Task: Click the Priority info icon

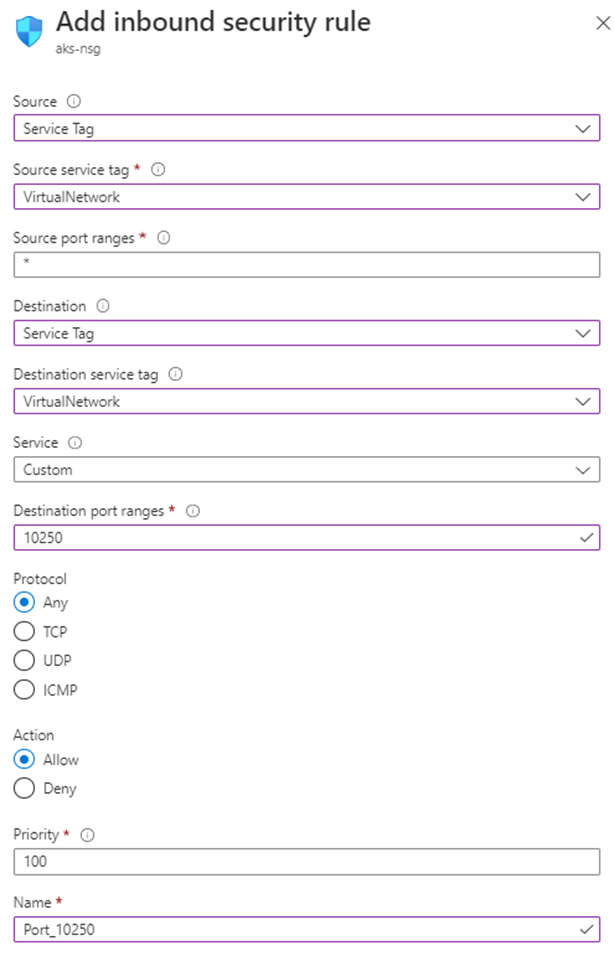Action: click(86, 835)
